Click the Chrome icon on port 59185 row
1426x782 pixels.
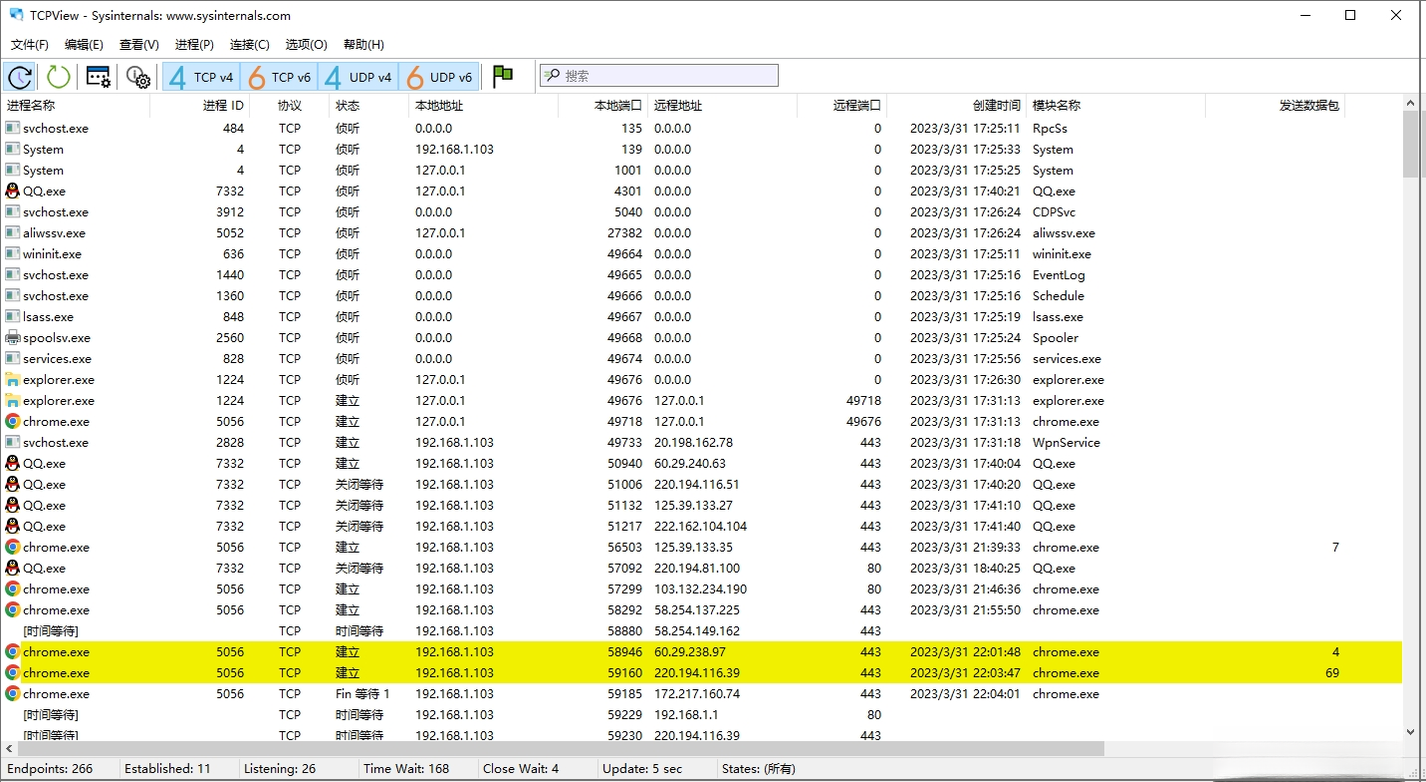coord(12,694)
